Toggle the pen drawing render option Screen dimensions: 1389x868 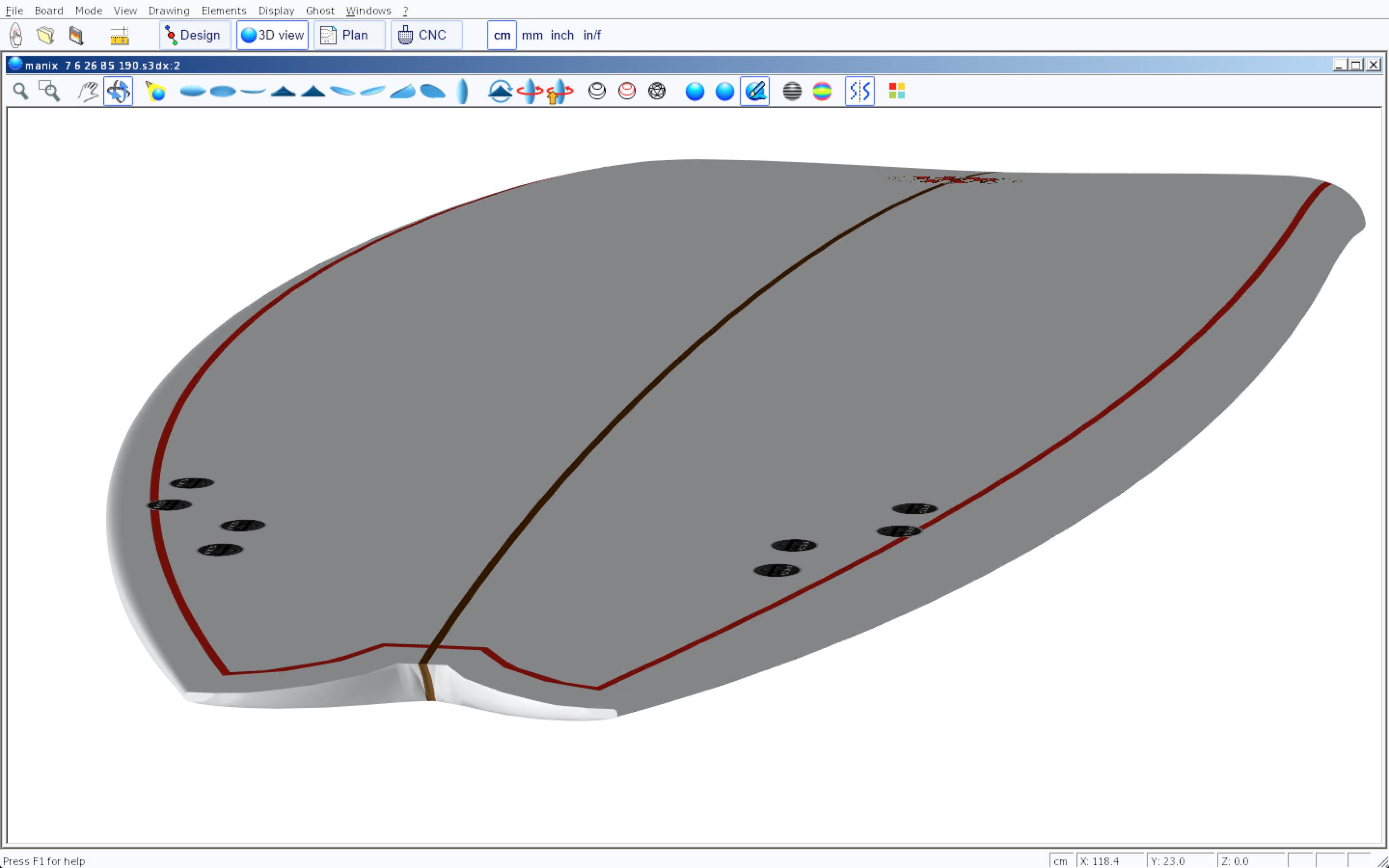[x=755, y=91]
